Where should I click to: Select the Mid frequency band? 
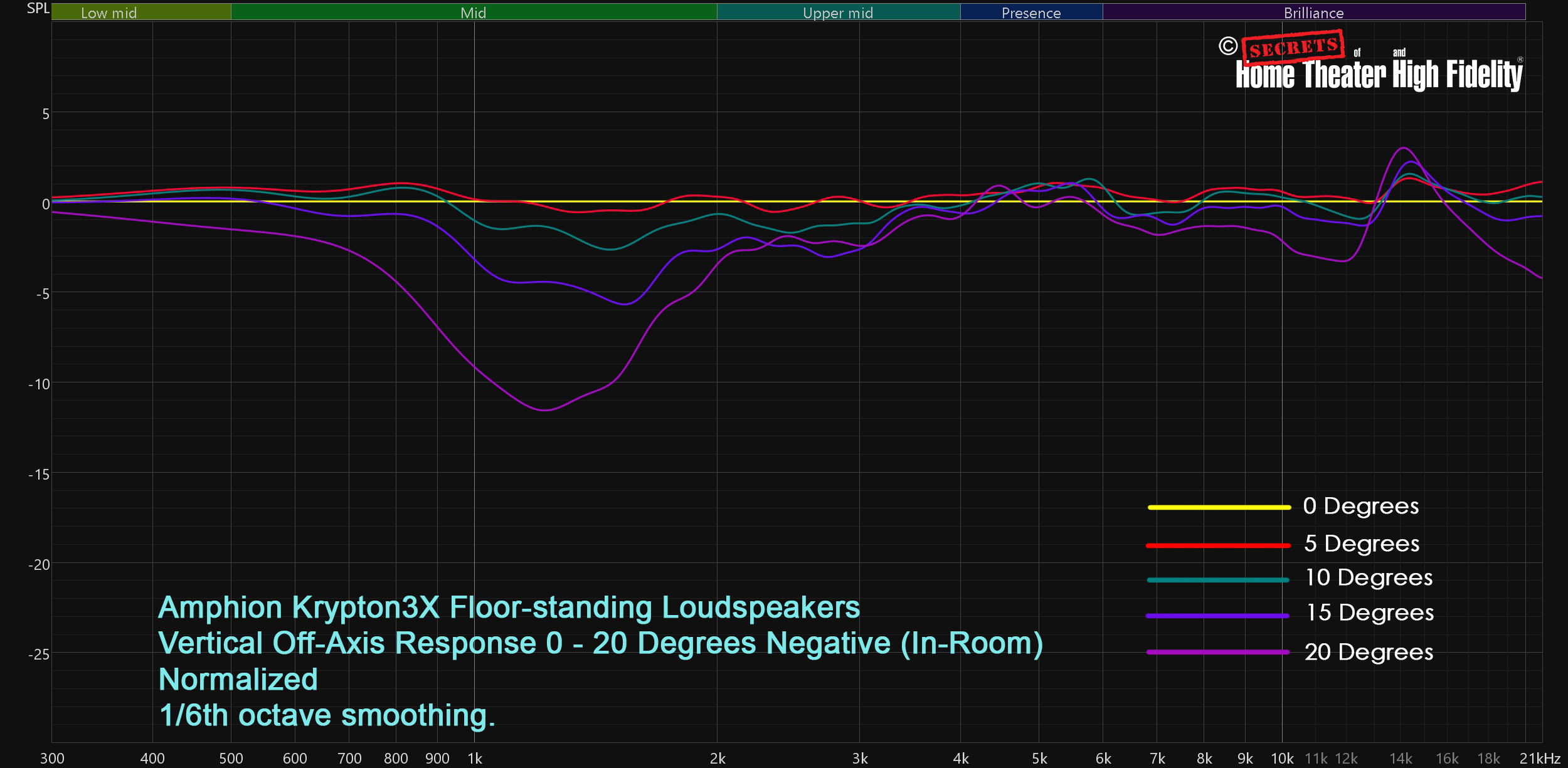474,12
